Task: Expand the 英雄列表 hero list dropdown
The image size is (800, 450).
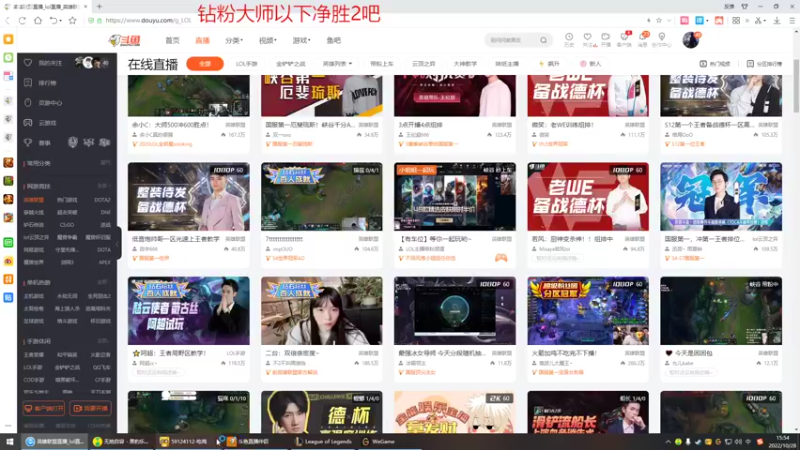Action: click(x=337, y=64)
